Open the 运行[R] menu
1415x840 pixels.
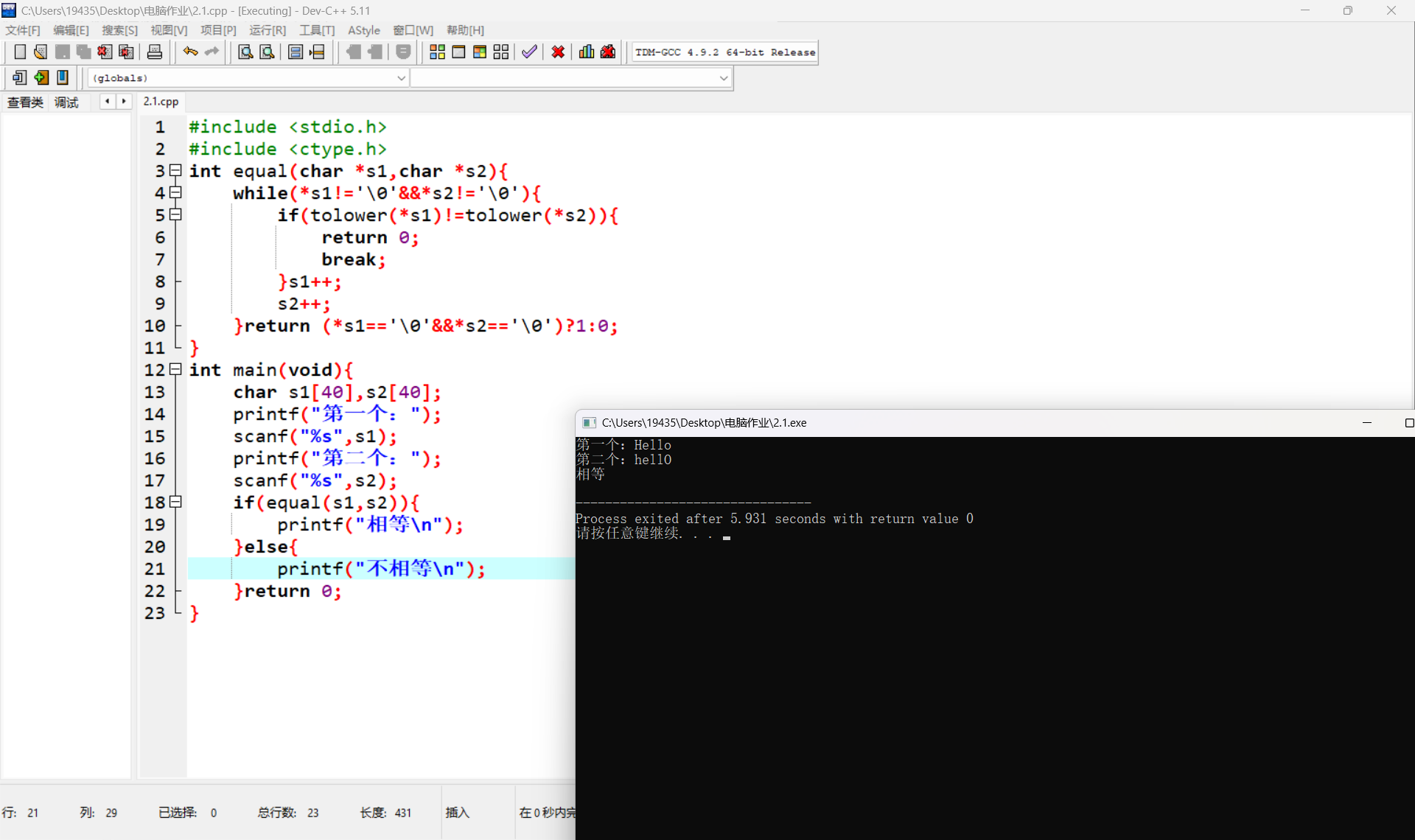(267, 30)
